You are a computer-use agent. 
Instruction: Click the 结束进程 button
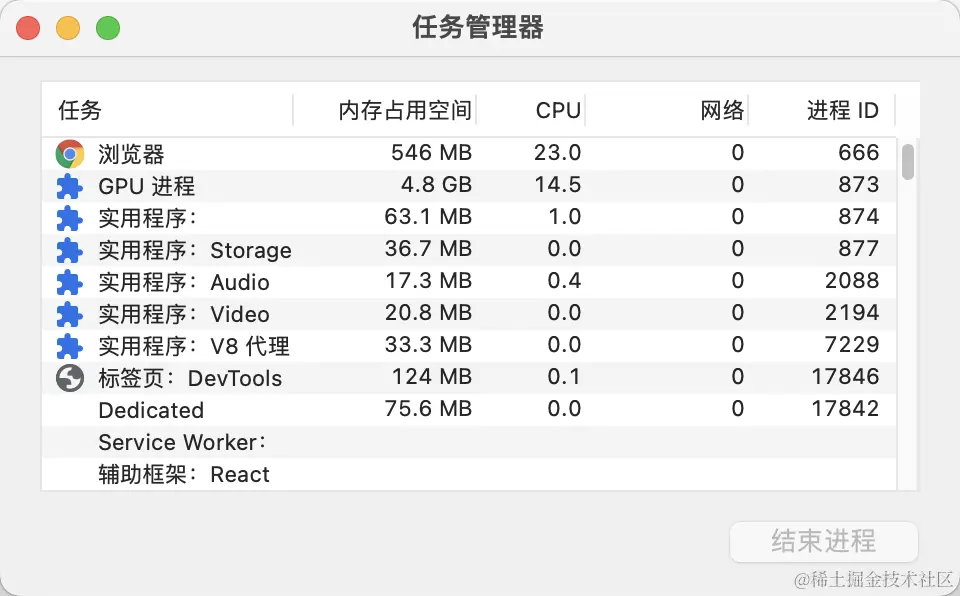pos(823,542)
